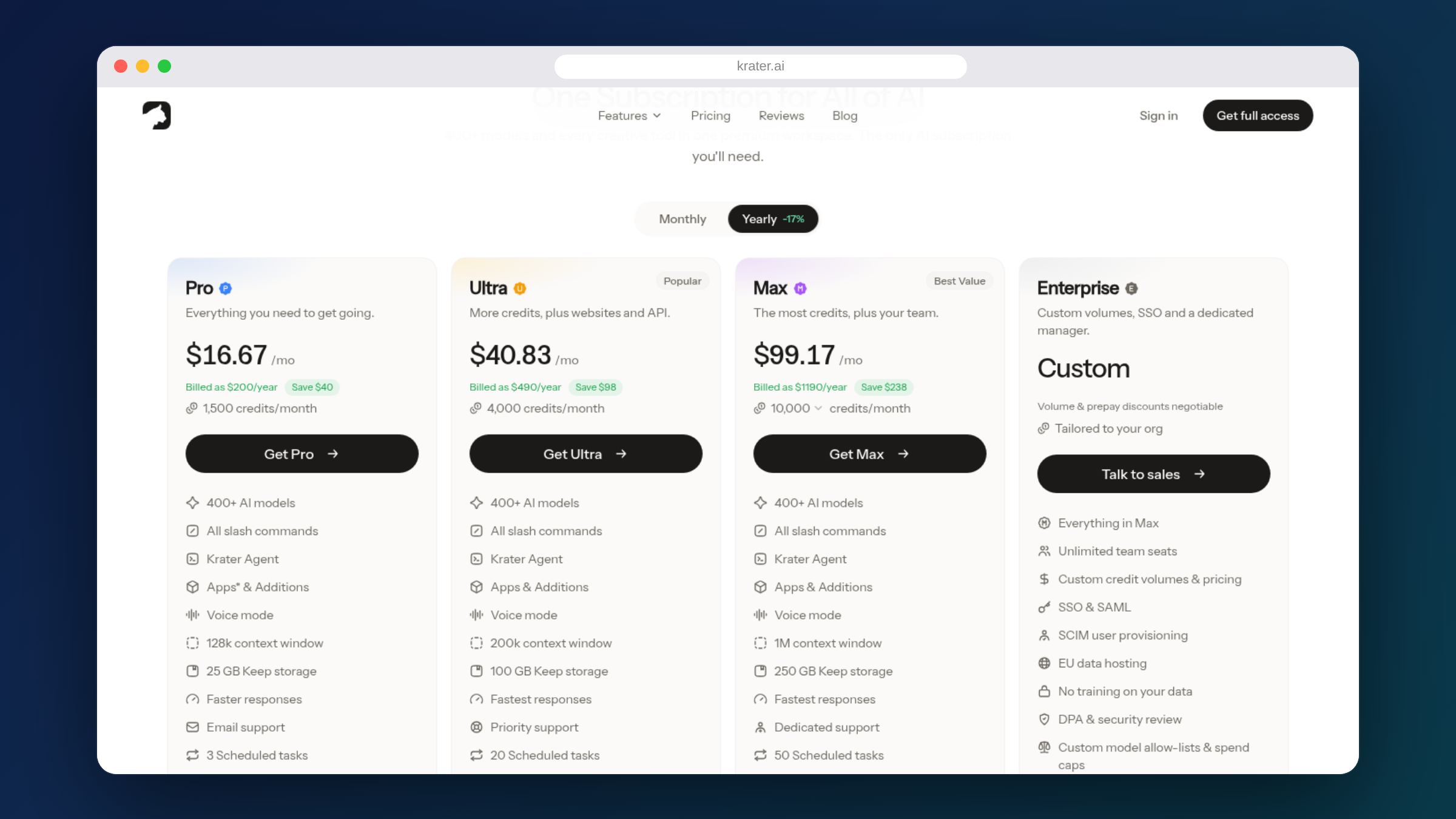This screenshot has height=819, width=1456.
Task: Select Yearly -17% billing option
Action: (x=773, y=219)
